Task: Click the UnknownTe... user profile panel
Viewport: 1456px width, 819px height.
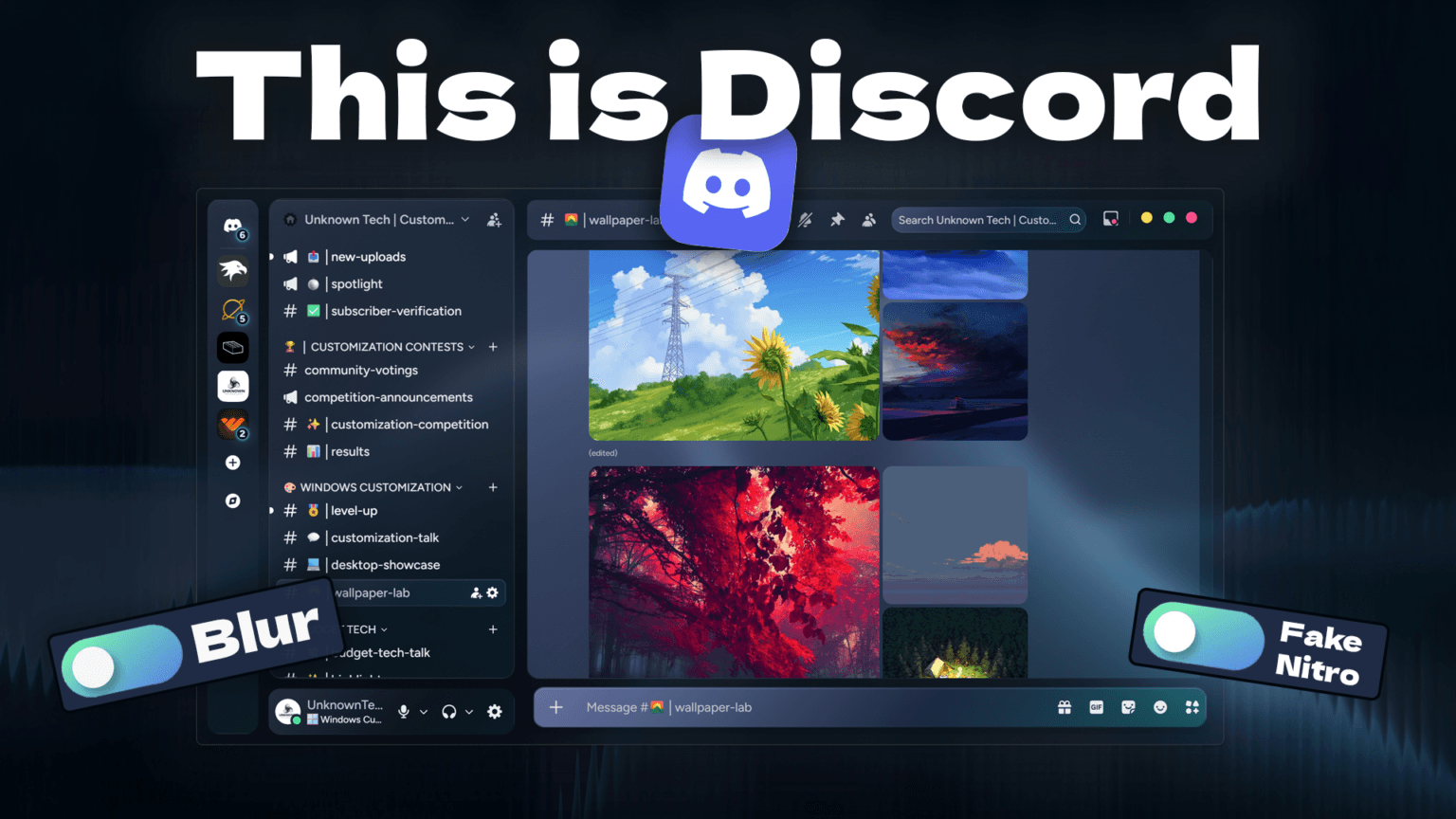Action: [330, 712]
